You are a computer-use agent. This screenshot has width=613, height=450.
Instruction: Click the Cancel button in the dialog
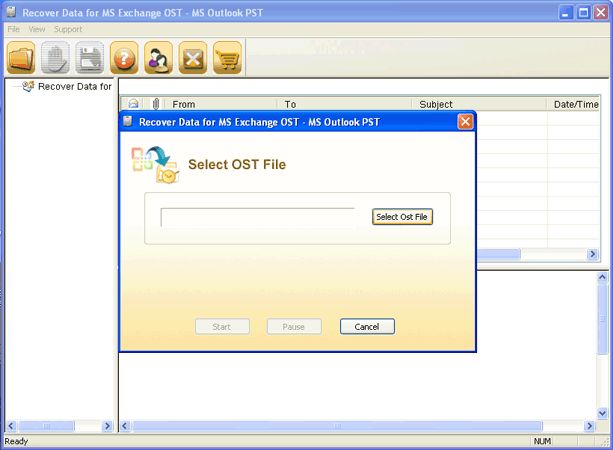[x=367, y=326]
